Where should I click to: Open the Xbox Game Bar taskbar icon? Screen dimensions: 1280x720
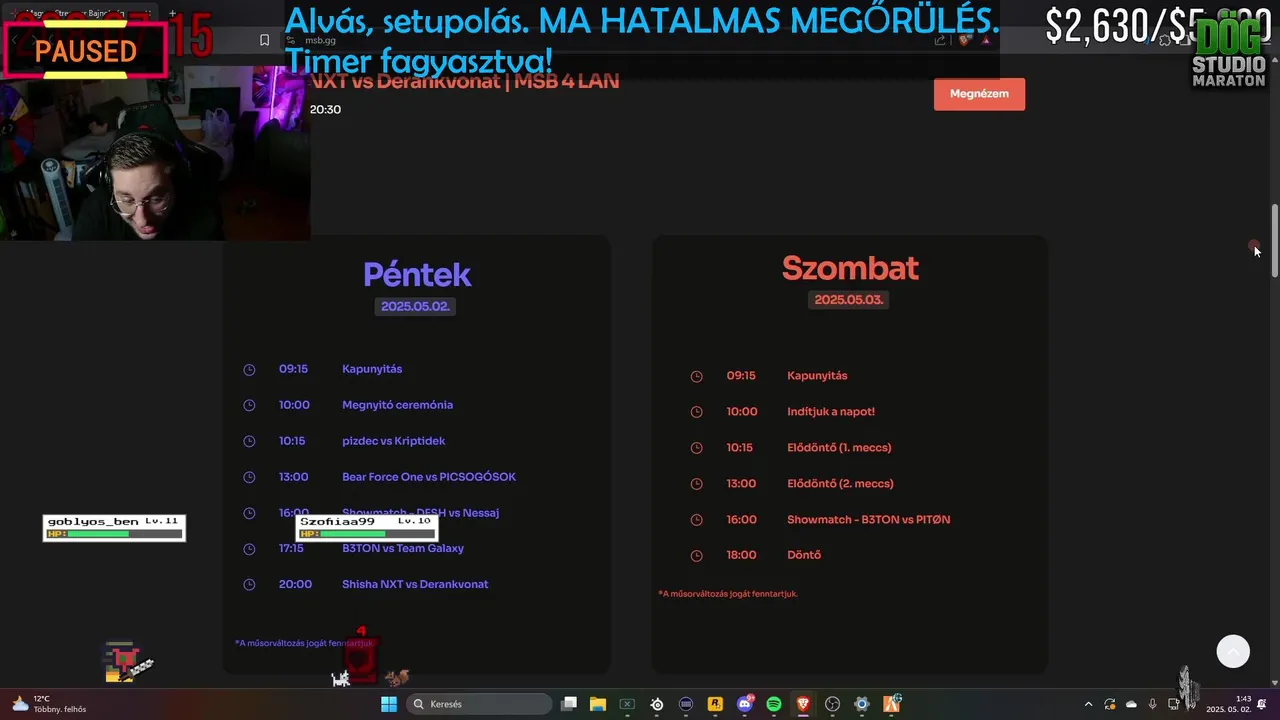pyautogui.click(x=627, y=704)
